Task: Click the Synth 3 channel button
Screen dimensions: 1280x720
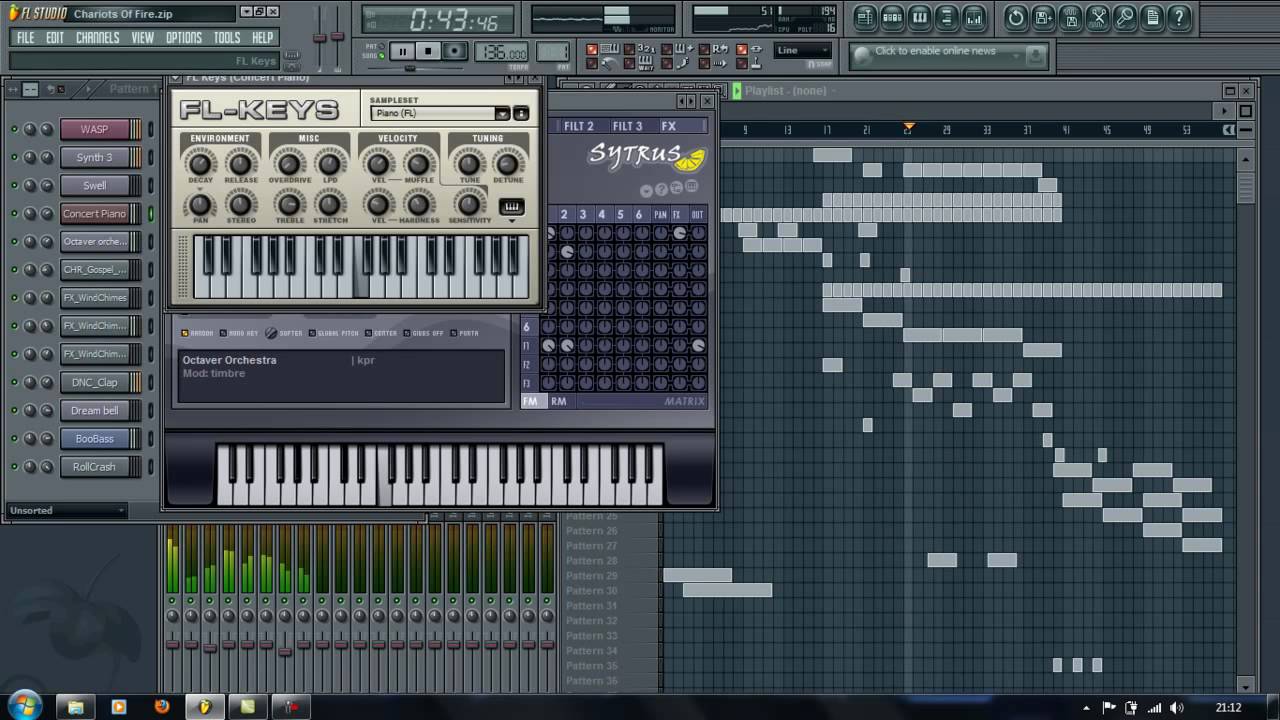Action: (94, 158)
